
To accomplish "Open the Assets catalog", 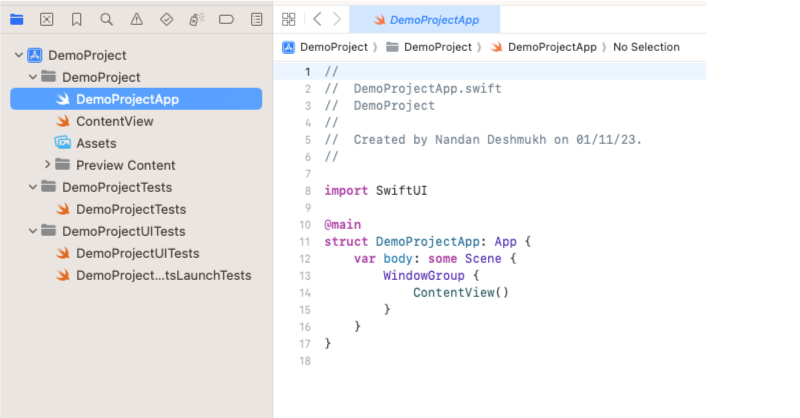I will click(x=136, y=143).
